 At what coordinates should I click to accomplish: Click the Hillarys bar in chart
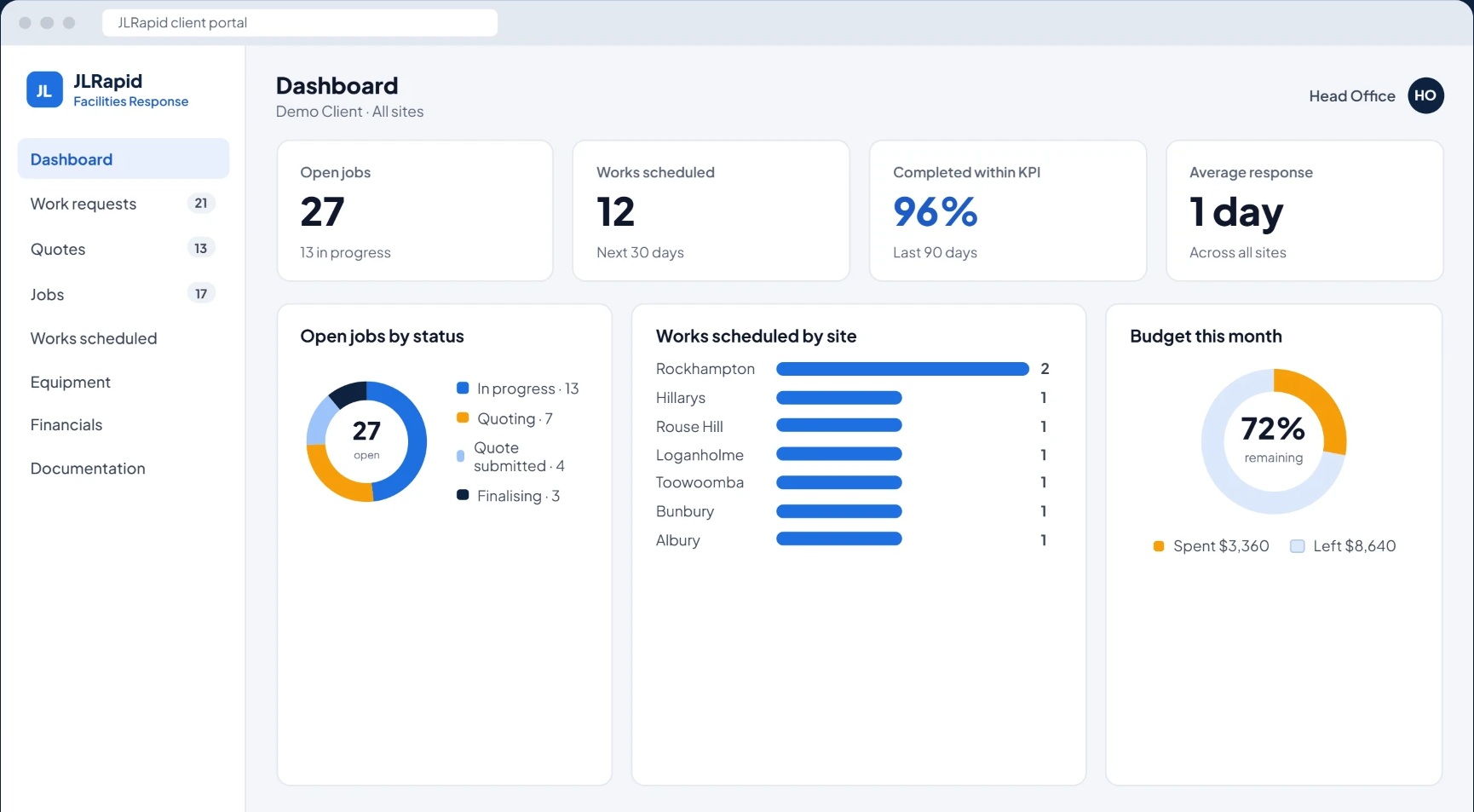click(x=839, y=398)
